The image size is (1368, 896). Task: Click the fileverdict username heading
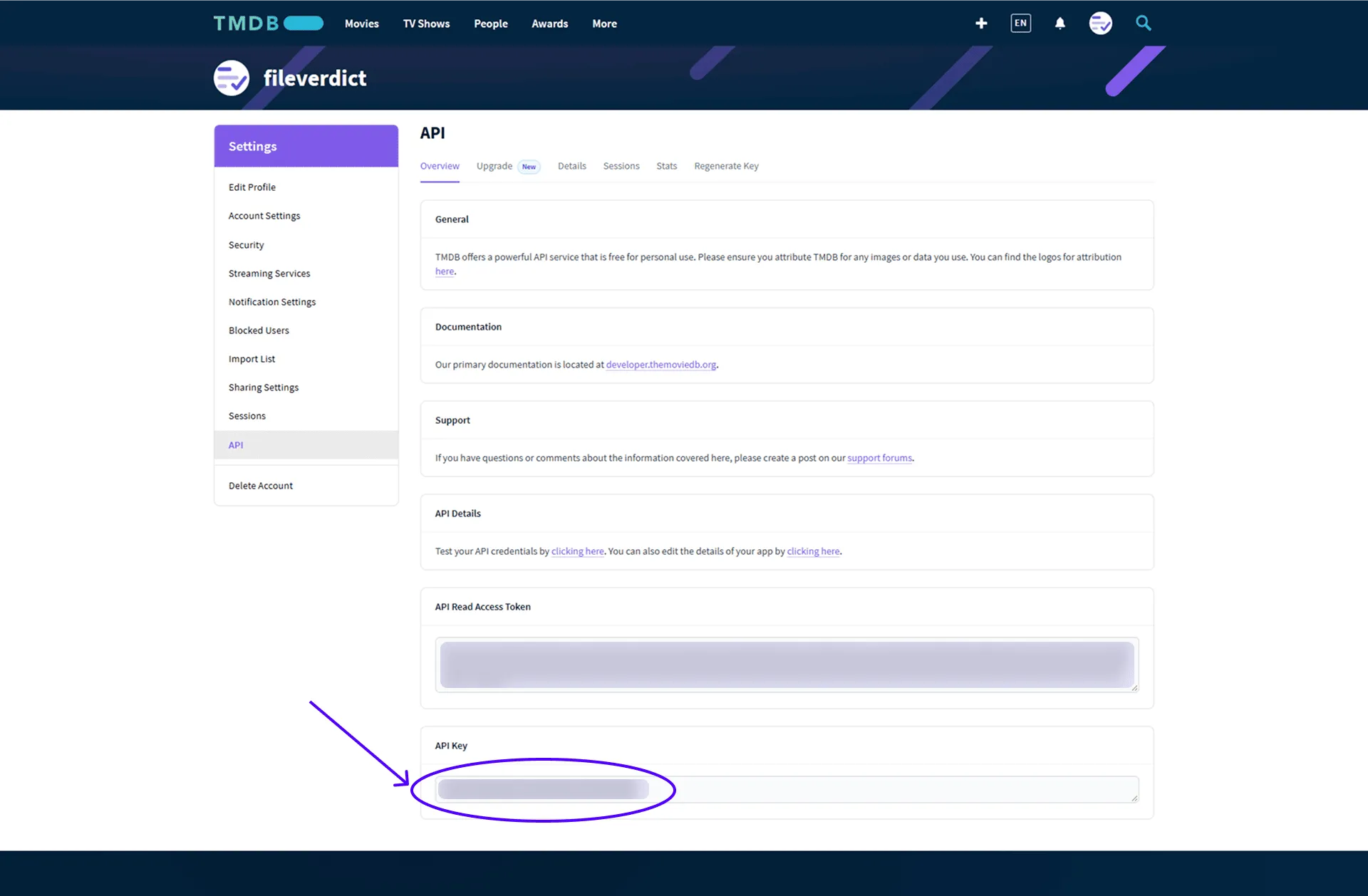click(x=315, y=78)
